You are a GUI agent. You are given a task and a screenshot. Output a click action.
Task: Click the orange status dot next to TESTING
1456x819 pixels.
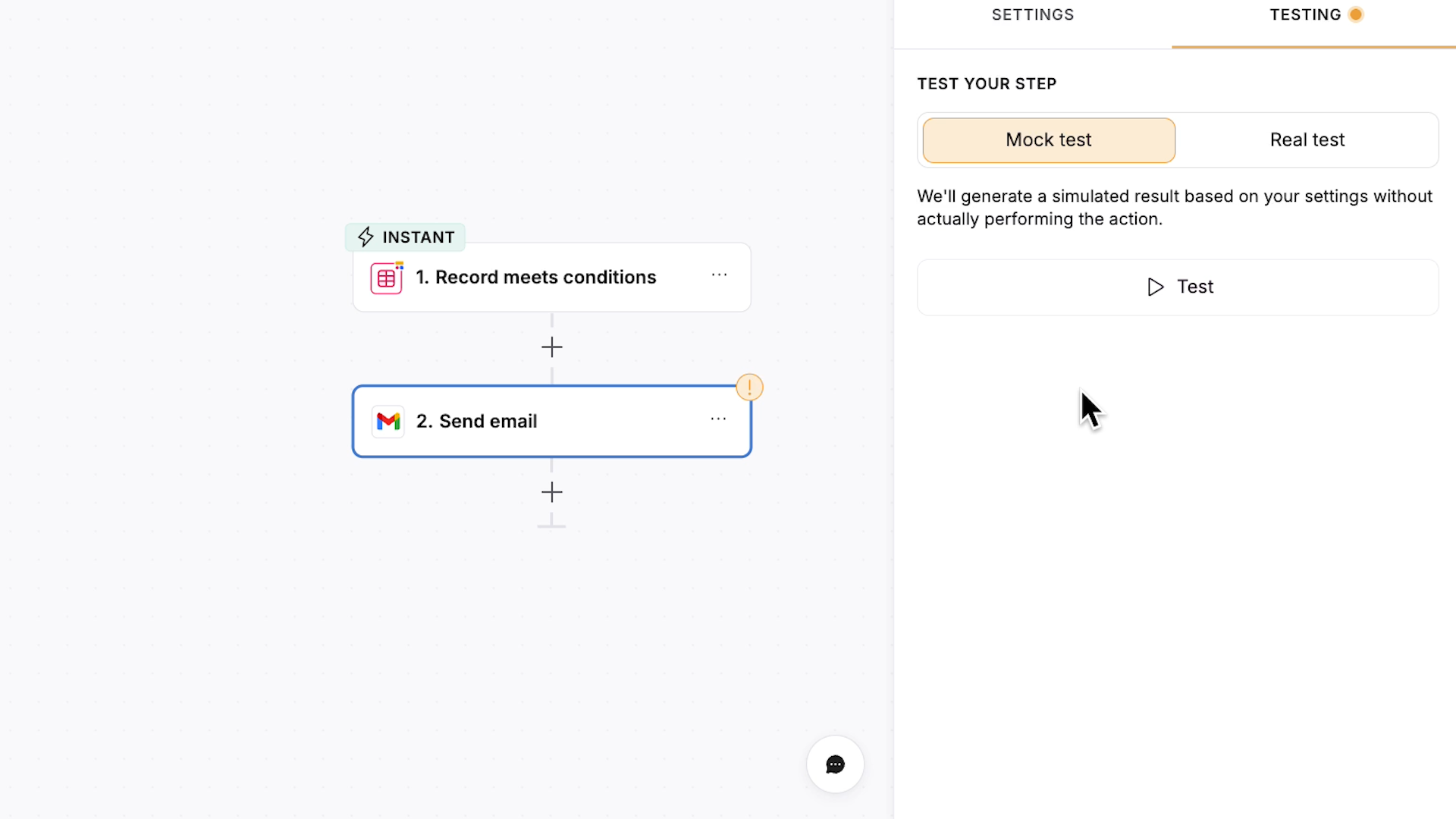pyautogui.click(x=1355, y=14)
